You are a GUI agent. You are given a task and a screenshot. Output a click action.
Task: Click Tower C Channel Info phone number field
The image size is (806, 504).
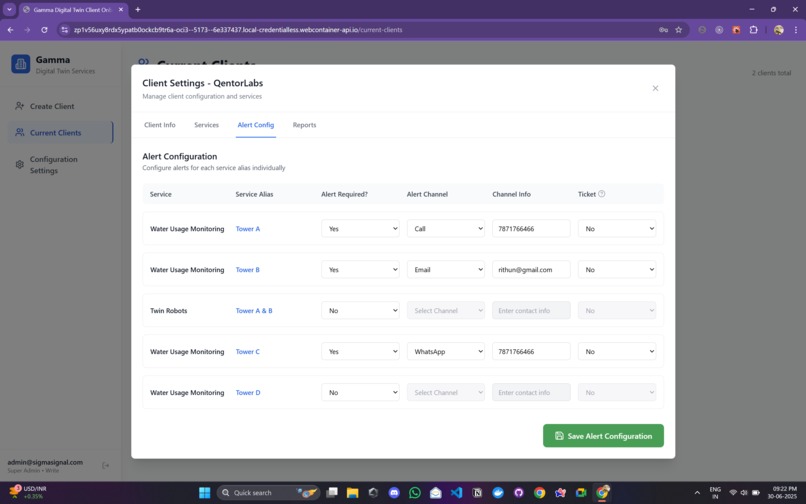tap(531, 351)
